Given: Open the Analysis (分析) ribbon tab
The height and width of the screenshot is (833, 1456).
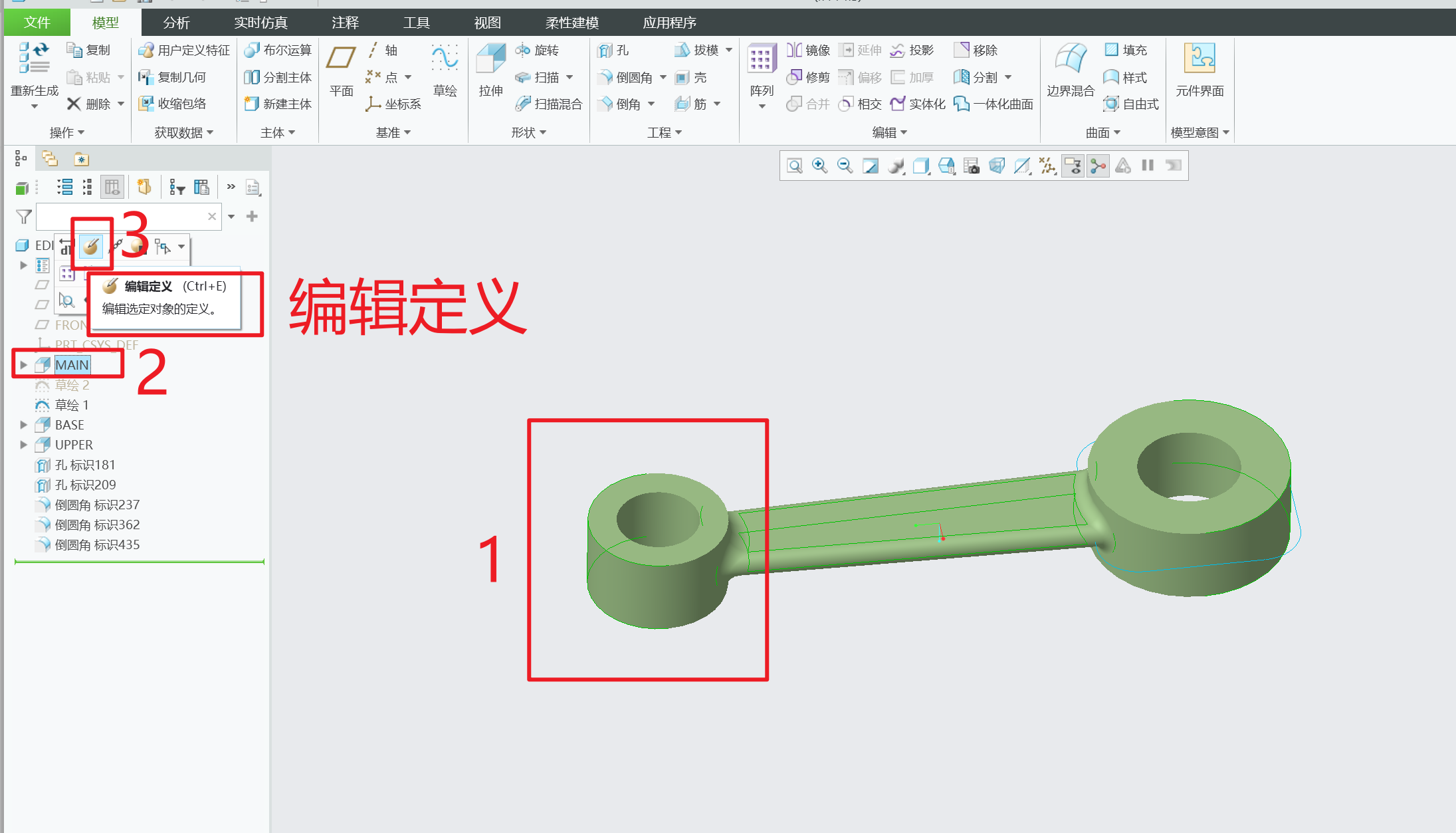Looking at the screenshot, I should 176,23.
